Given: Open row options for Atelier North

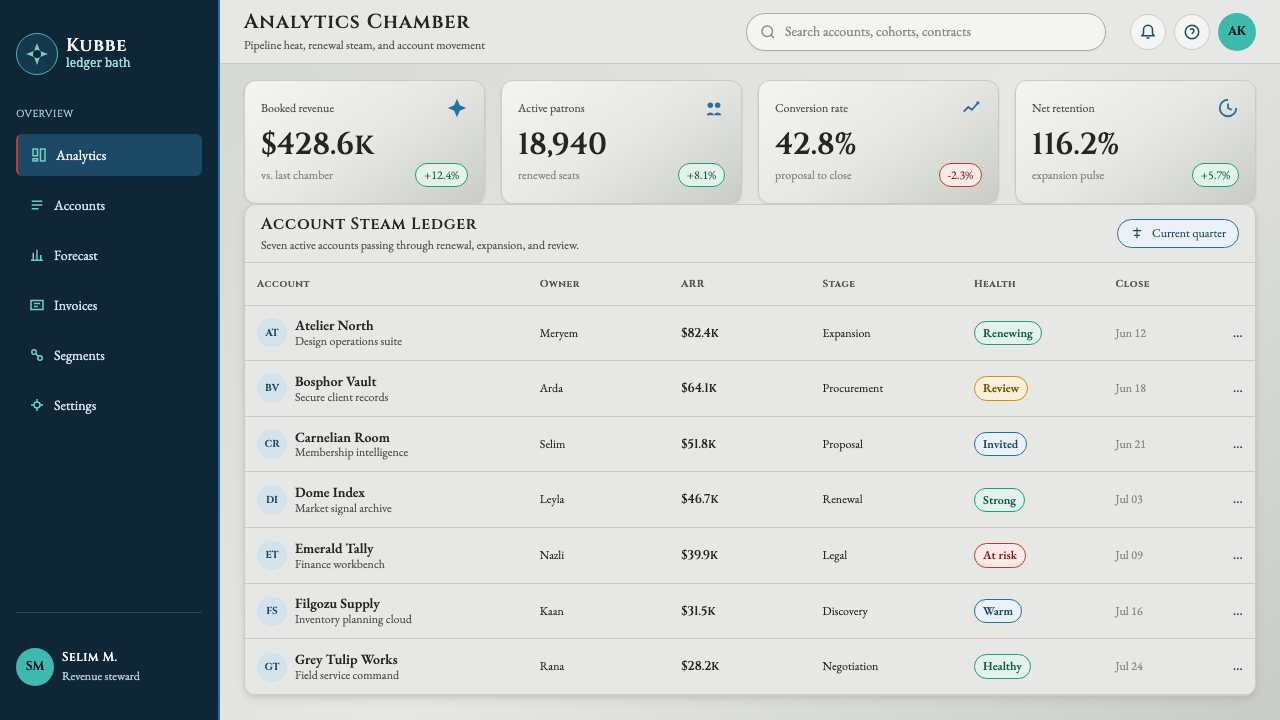Looking at the screenshot, I should (x=1238, y=334).
